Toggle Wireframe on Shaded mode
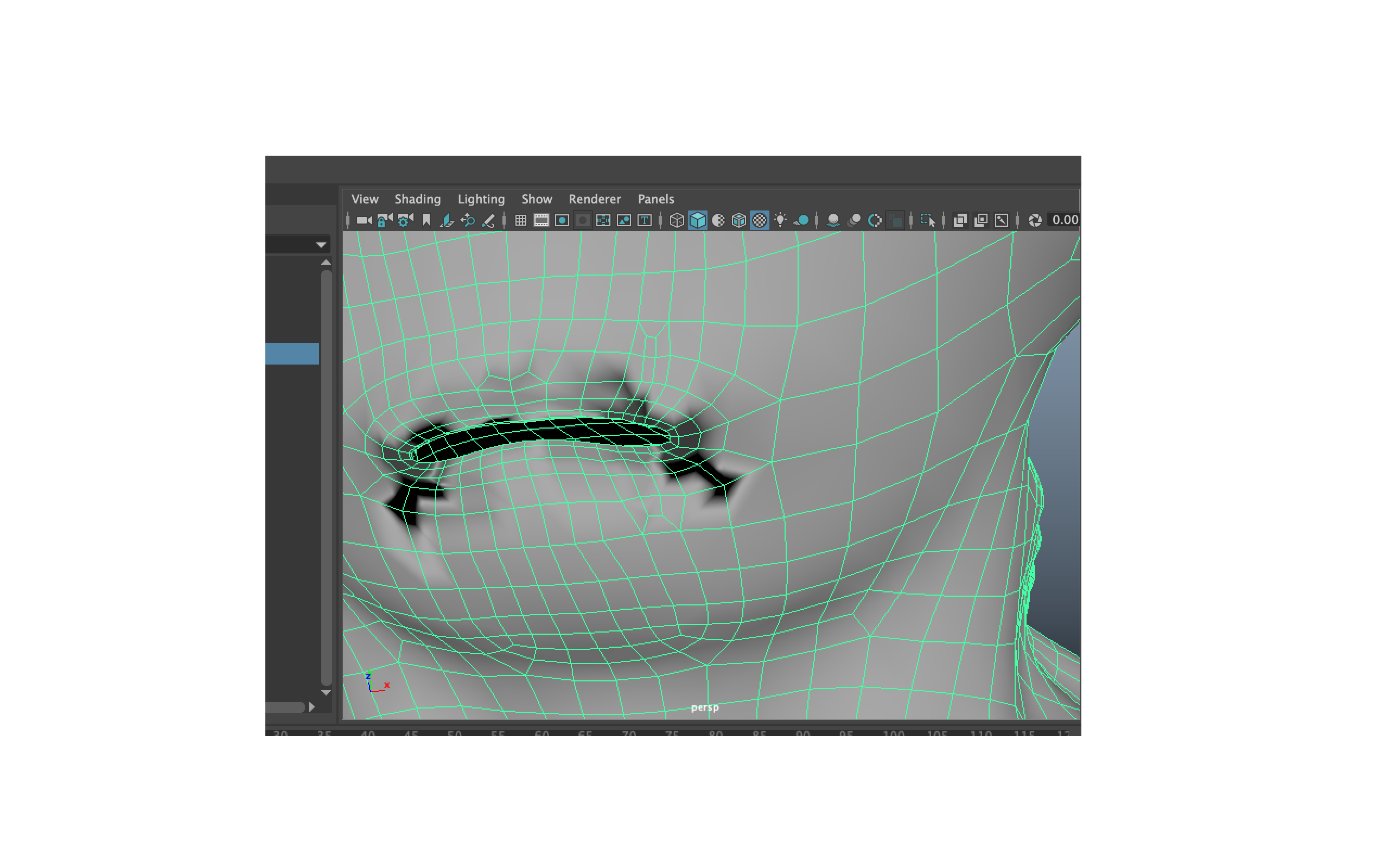The image size is (1389, 868). pyautogui.click(x=738, y=220)
